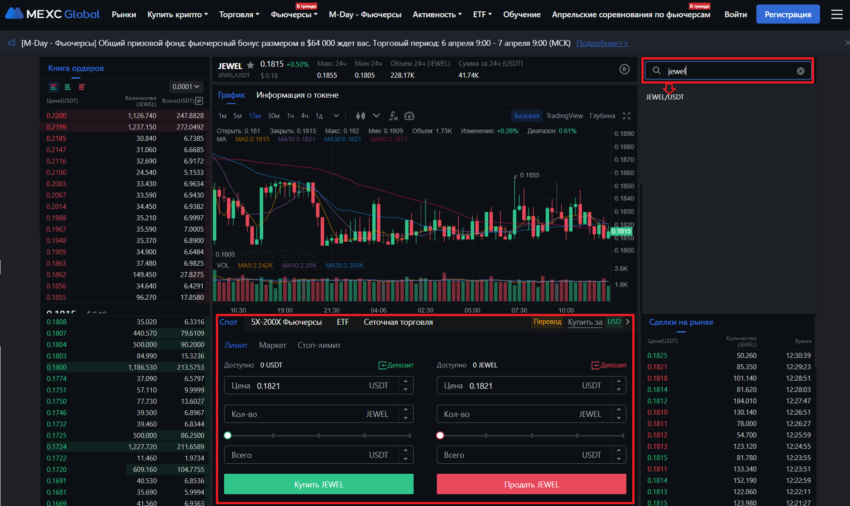Open the Купить крипто dropdown menu

(177, 15)
